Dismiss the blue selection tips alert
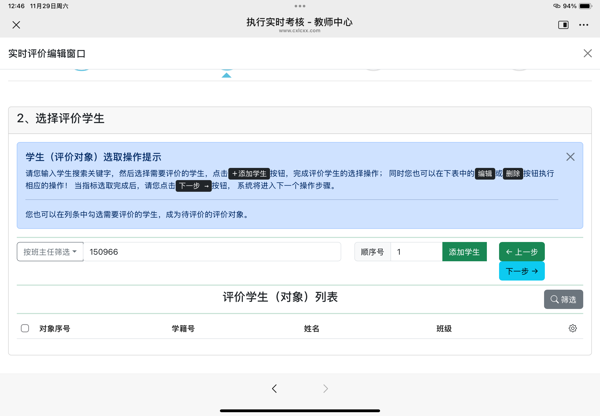600x416 pixels. coord(570,157)
